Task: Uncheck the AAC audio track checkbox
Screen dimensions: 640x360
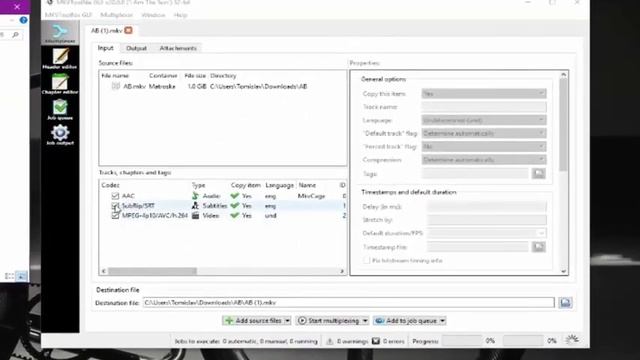Action: point(115,196)
